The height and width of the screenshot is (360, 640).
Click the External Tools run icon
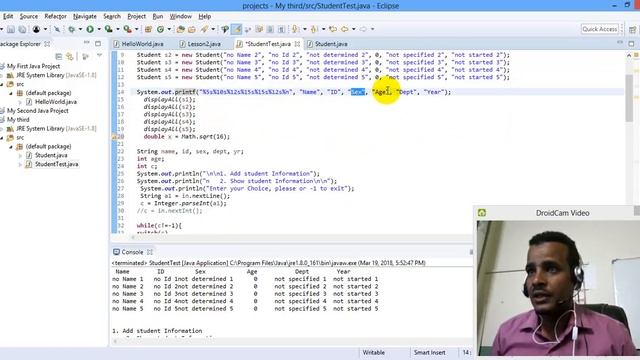127,29
